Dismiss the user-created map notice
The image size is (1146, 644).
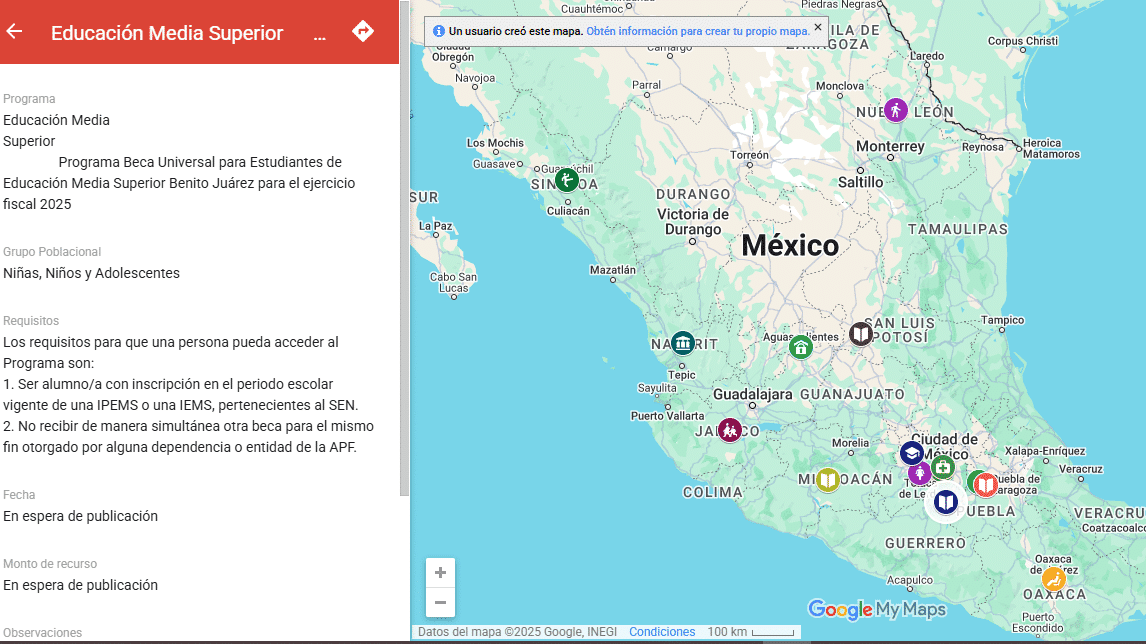[x=817, y=27]
